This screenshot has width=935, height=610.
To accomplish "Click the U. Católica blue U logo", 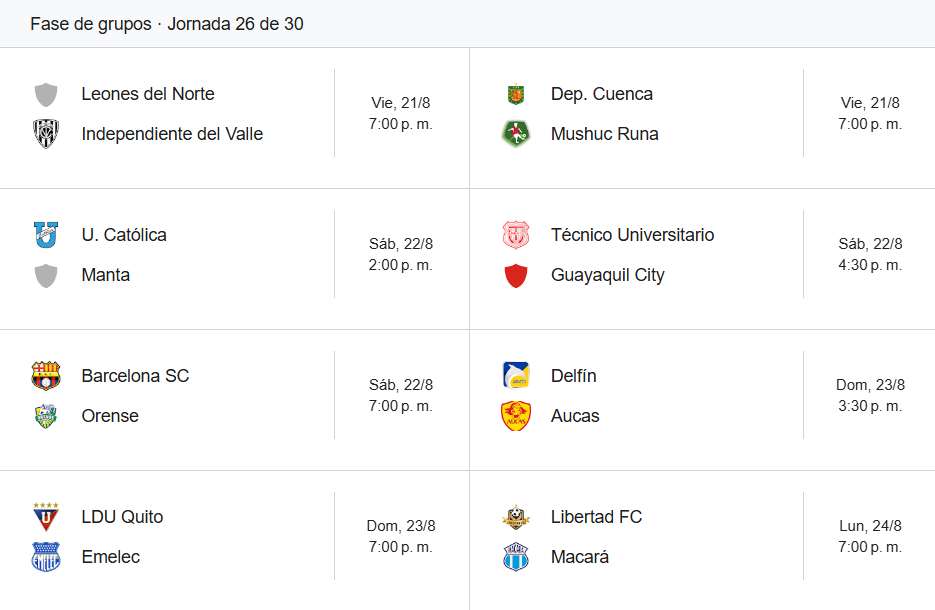I will pyautogui.click(x=46, y=234).
